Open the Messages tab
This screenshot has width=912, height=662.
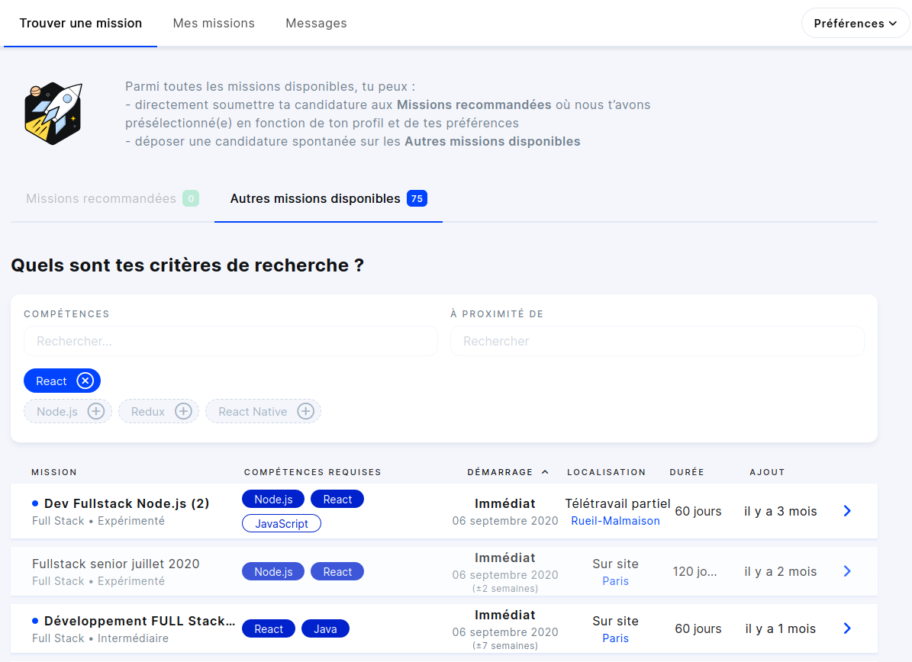(x=316, y=22)
